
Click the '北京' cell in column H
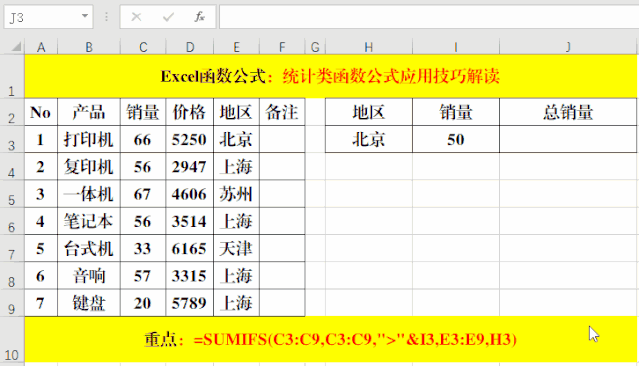(x=369, y=139)
